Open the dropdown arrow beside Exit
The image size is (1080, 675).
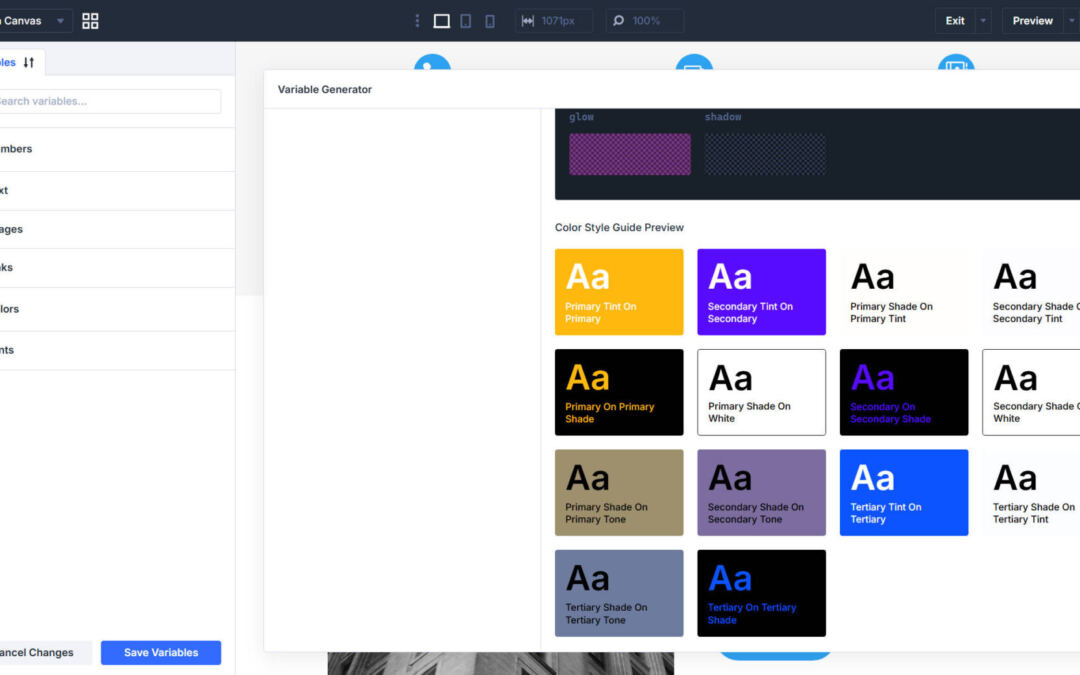tap(983, 21)
